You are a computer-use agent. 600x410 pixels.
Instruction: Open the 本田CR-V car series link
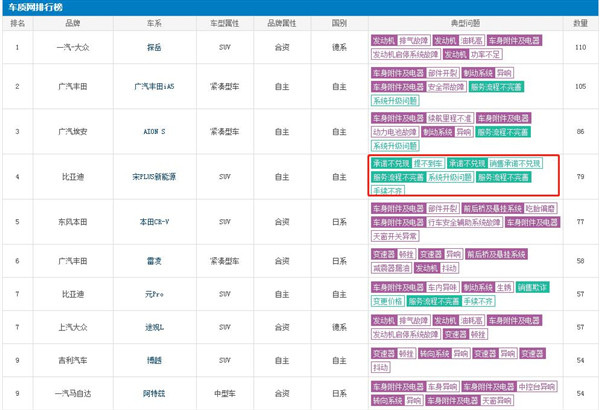tap(154, 222)
